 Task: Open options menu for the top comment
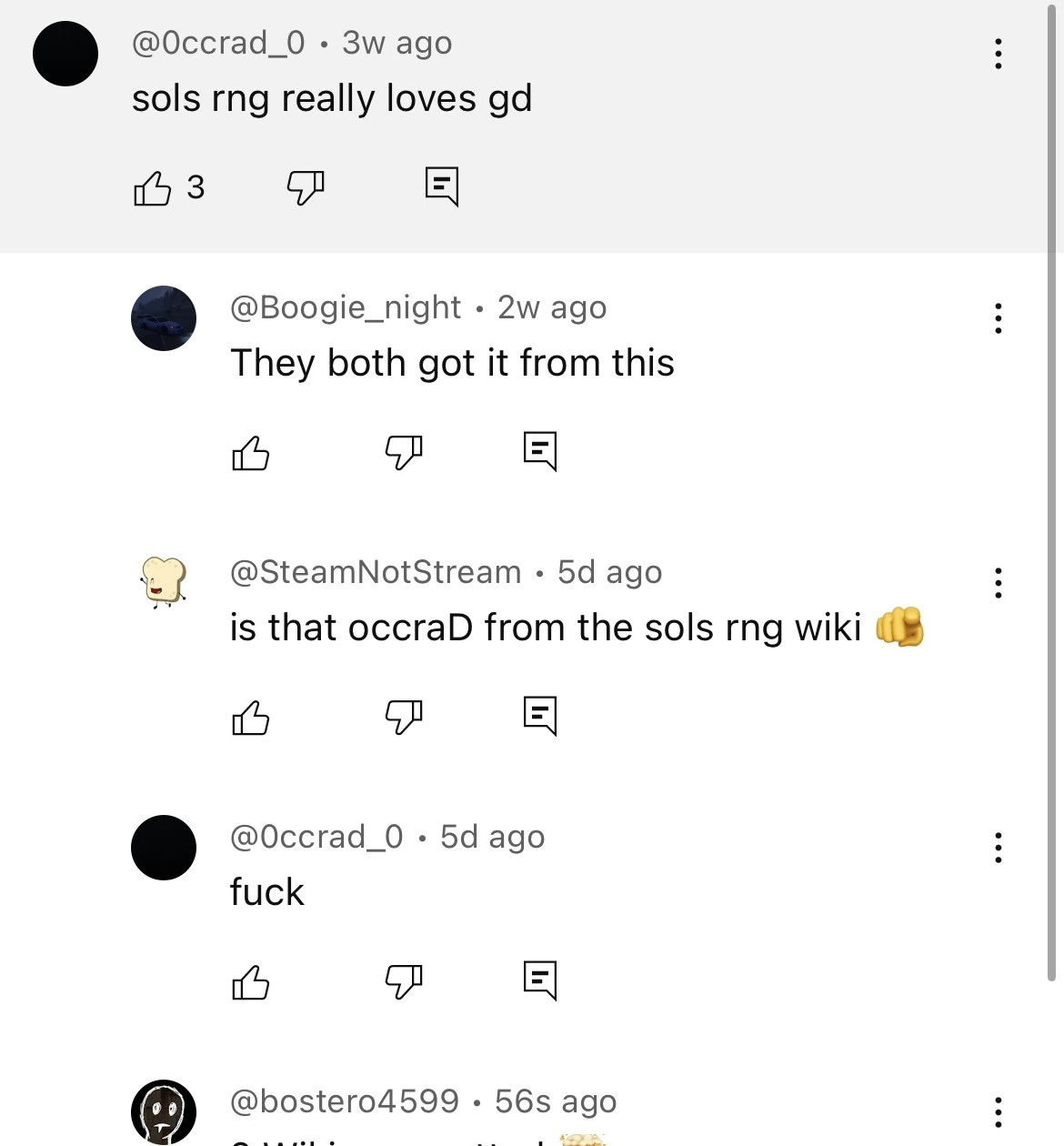(998, 54)
